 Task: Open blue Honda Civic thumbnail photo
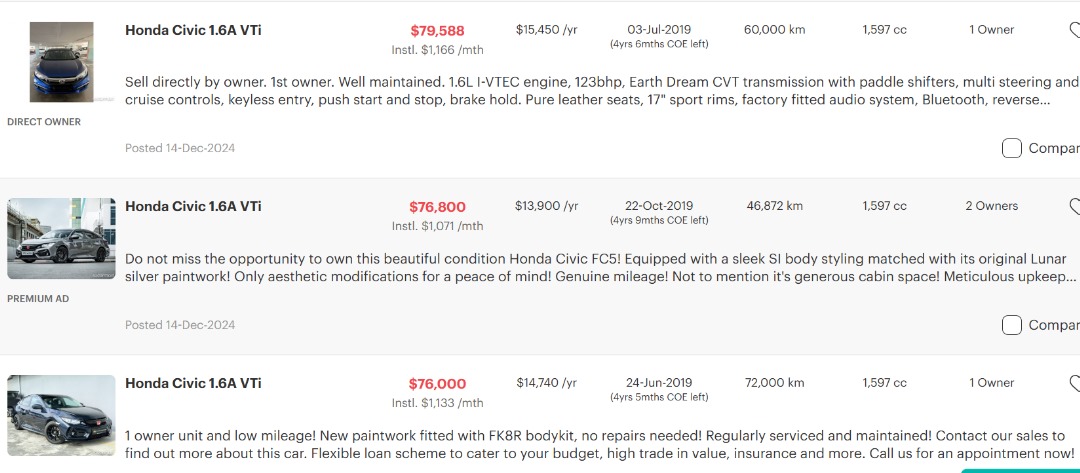click(x=61, y=62)
